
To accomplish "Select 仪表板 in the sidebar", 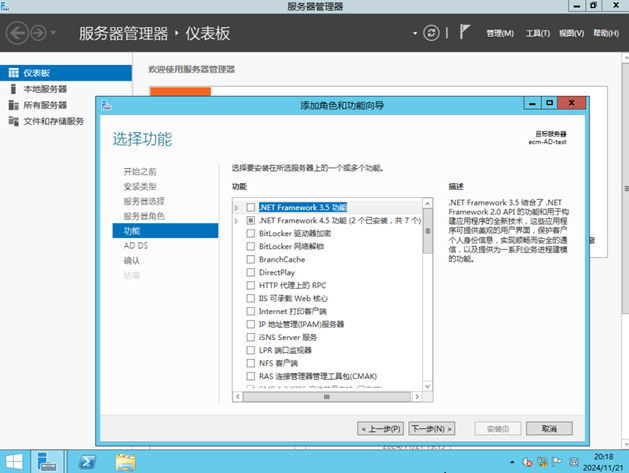I will pyautogui.click(x=66, y=73).
